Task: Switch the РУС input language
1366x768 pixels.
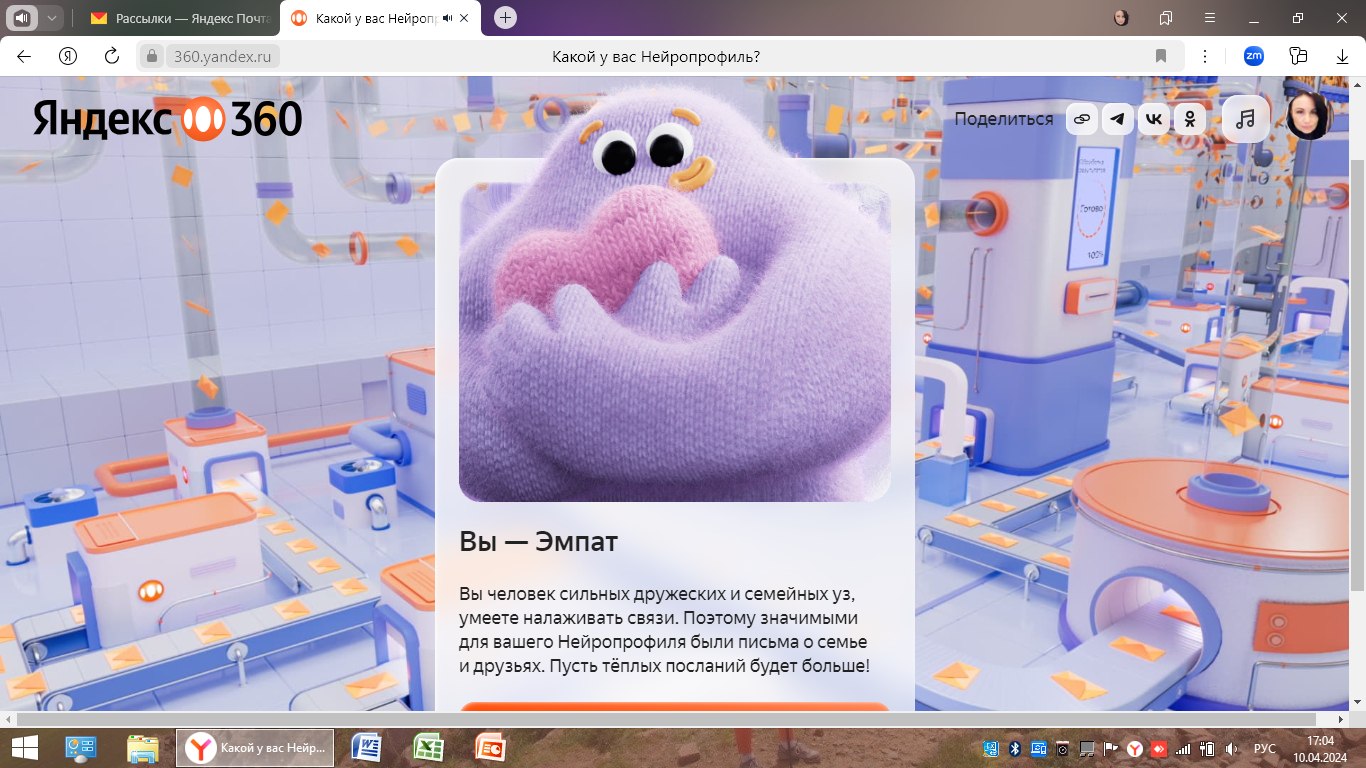Action: click(x=1265, y=748)
